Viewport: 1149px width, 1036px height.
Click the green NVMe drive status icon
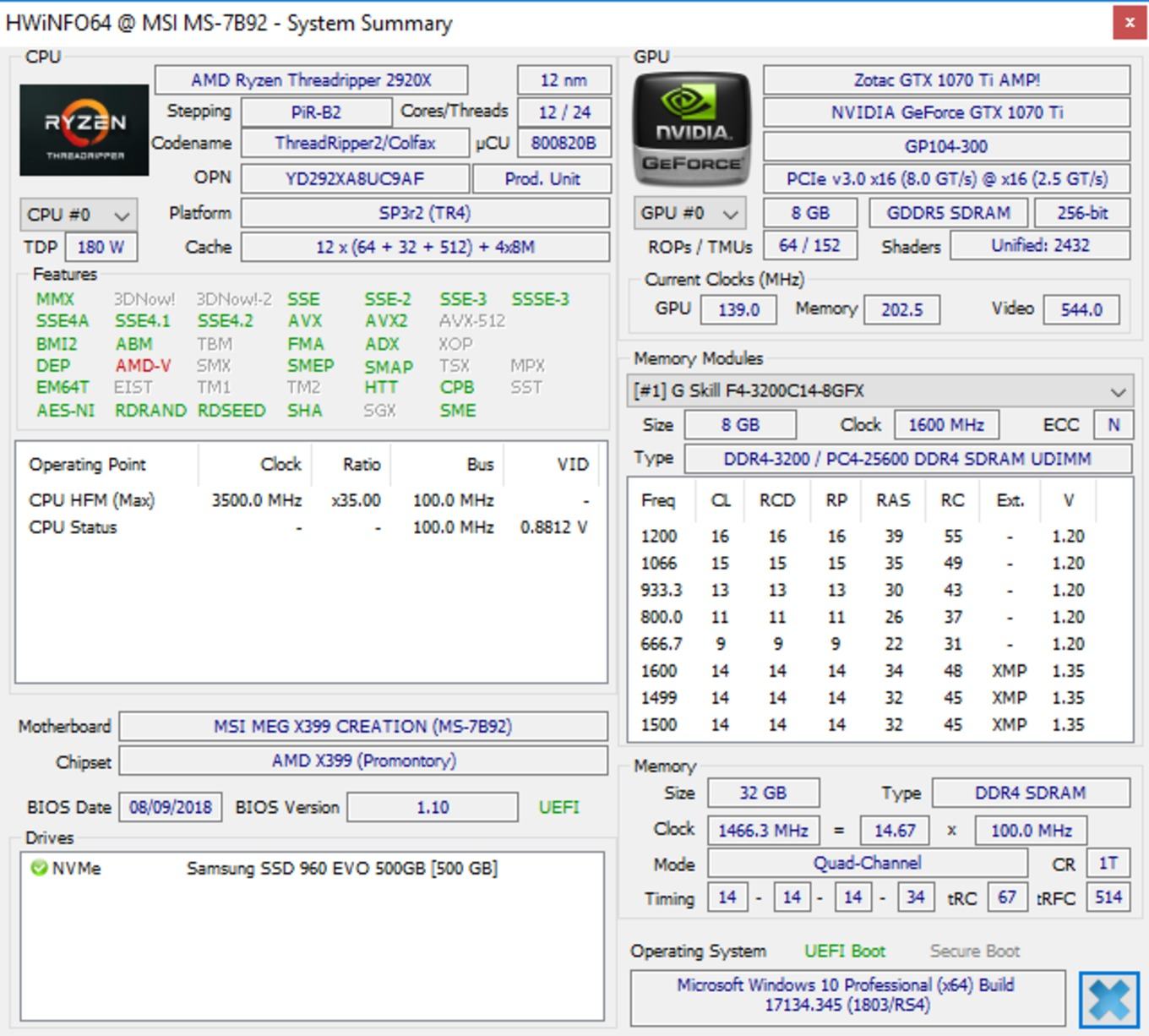pyautogui.click(x=38, y=868)
